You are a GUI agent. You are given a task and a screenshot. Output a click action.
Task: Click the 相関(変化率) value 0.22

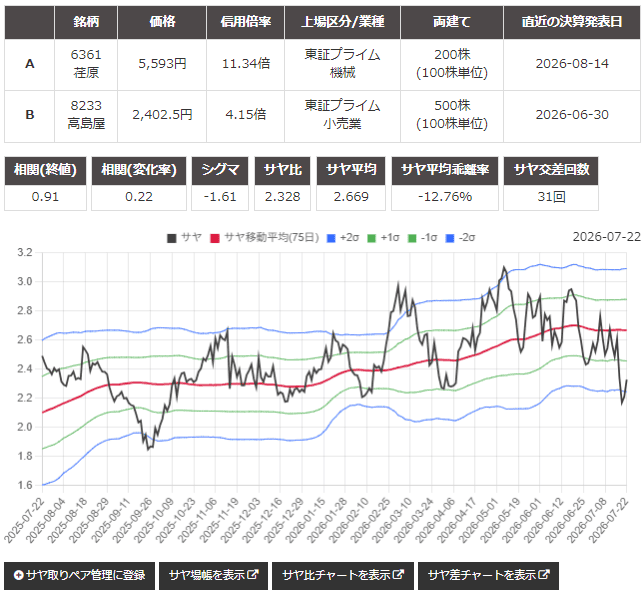click(x=139, y=197)
